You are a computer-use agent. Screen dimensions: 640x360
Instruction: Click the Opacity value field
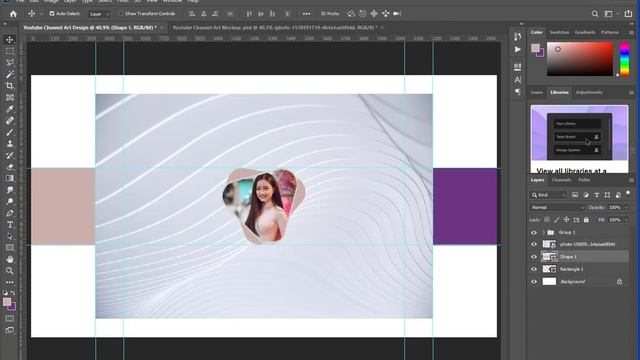615,207
